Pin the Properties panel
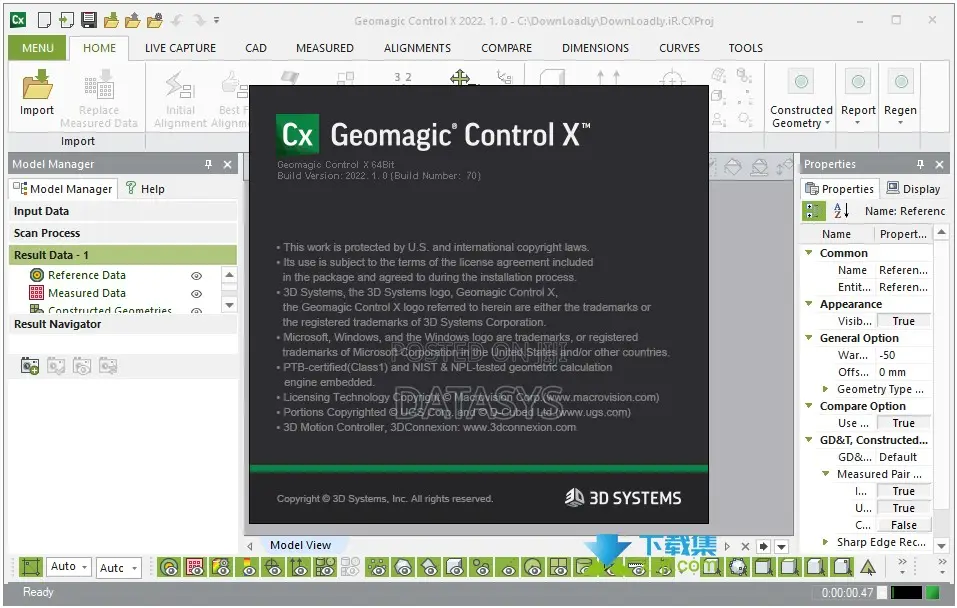The width and height of the screenshot is (957, 608). click(920, 164)
